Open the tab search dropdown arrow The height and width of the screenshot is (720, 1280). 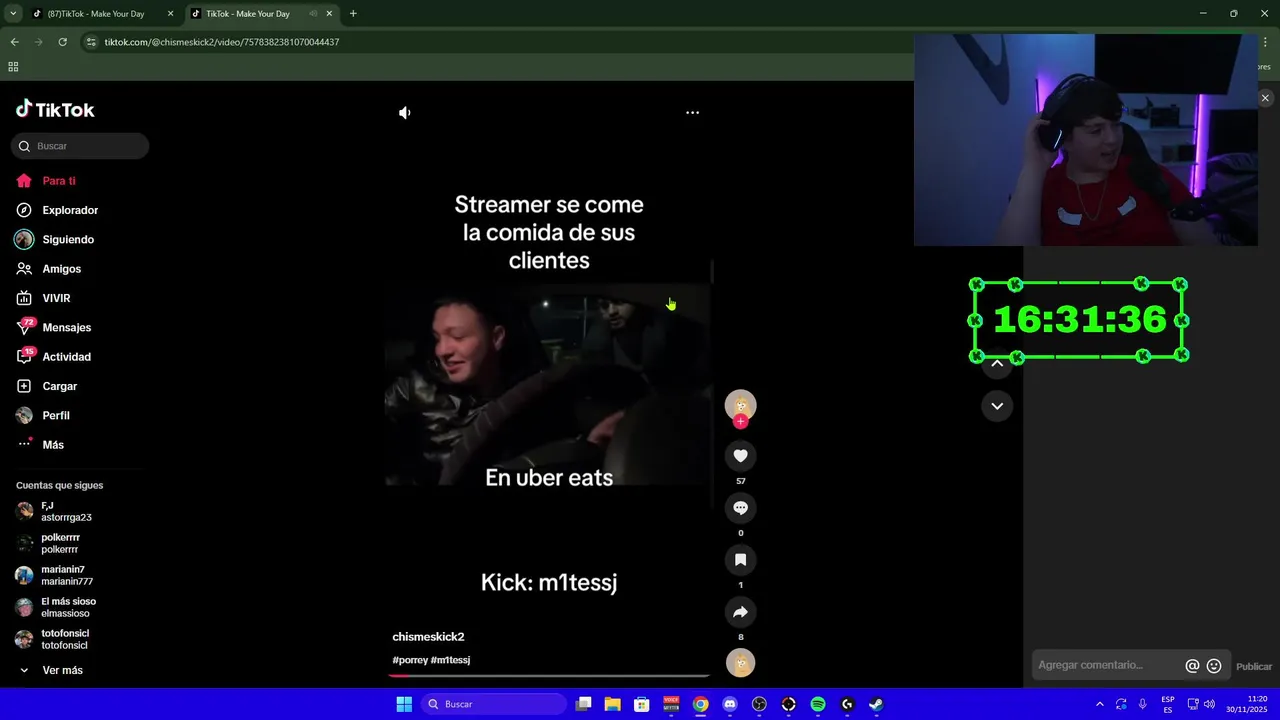[x=13, y=14]
